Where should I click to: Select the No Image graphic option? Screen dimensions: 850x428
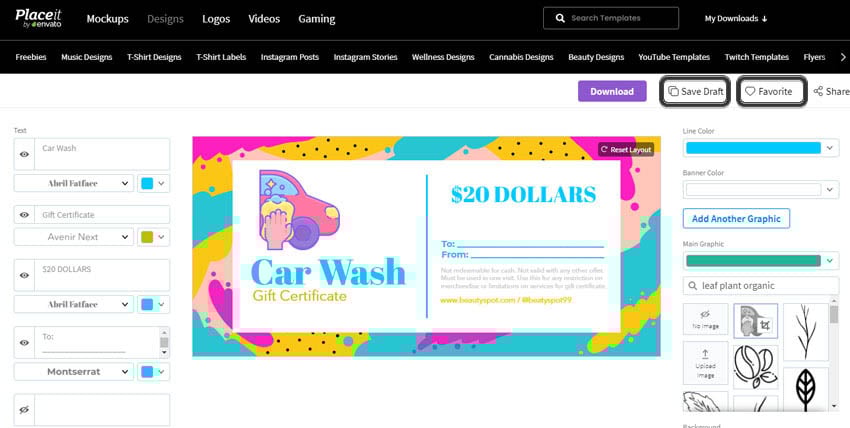(x=705, y=319)
